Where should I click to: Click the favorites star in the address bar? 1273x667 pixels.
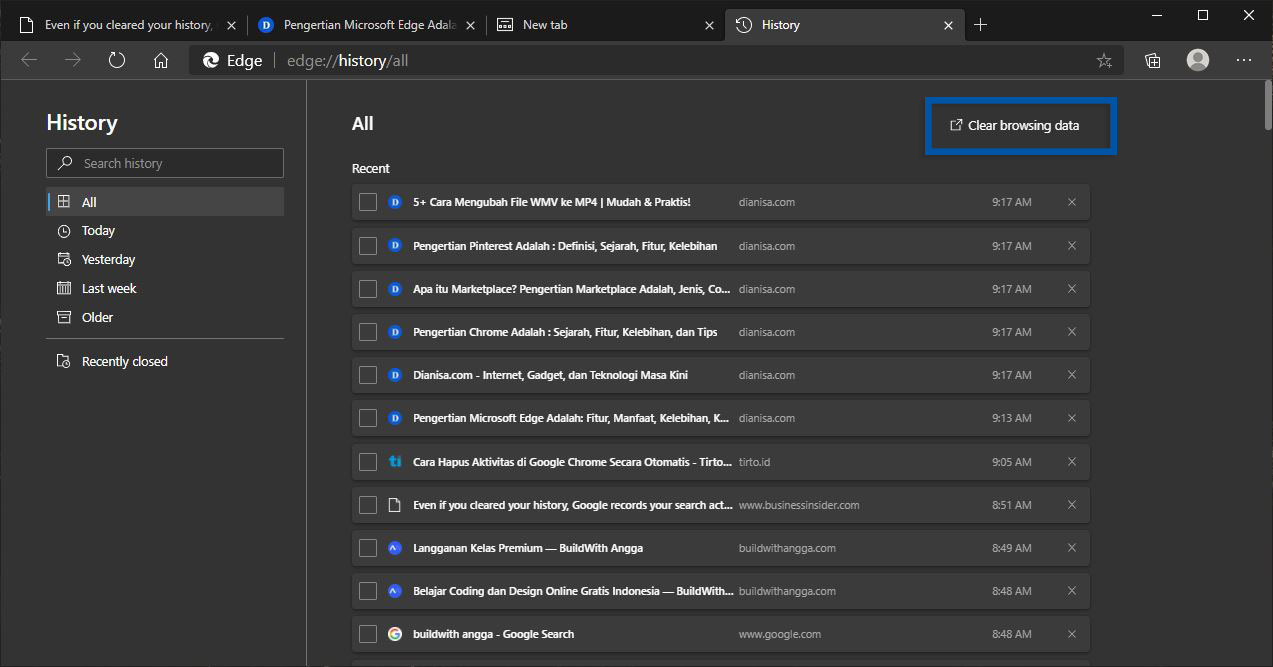(1103, 60)
